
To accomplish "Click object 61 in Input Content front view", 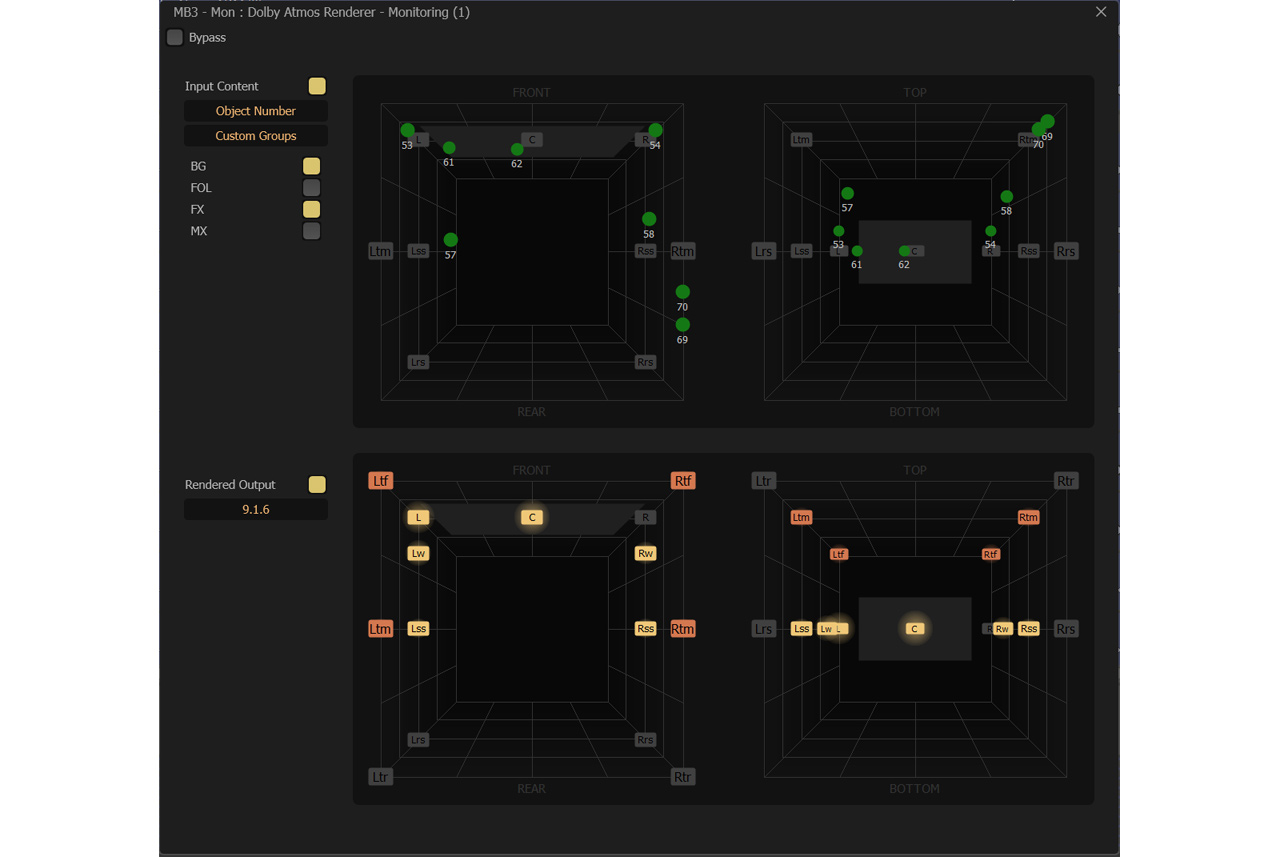I will [x=449, y=148].
